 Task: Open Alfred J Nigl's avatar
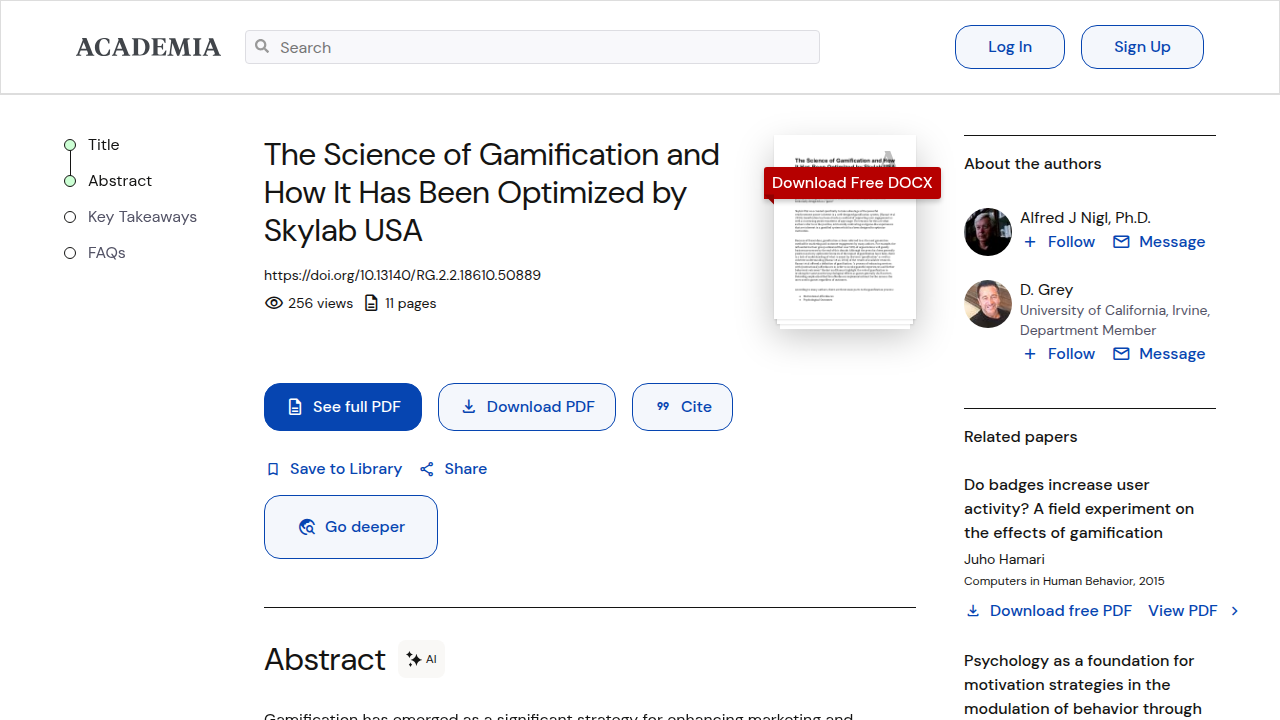988,232
